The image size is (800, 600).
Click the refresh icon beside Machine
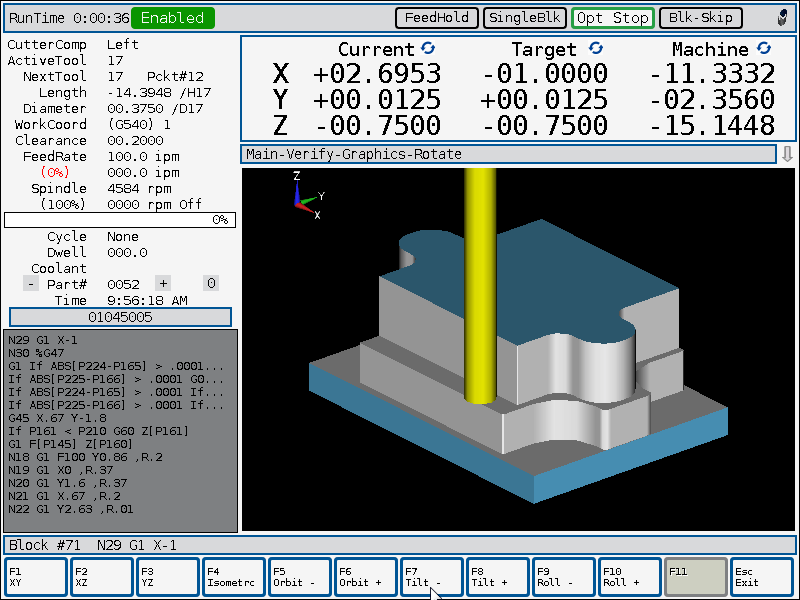[x=763, y=48]
